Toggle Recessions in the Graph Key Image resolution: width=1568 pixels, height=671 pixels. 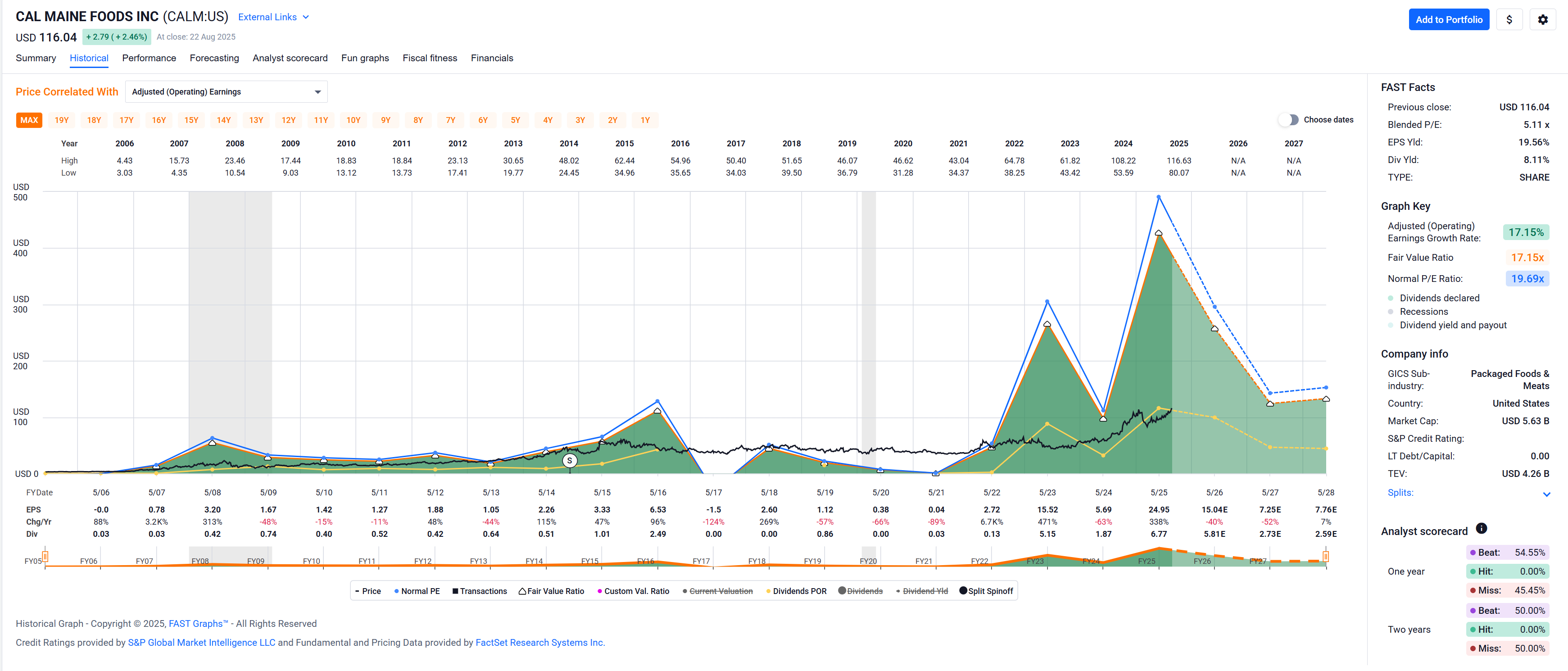pos(1423,312)
